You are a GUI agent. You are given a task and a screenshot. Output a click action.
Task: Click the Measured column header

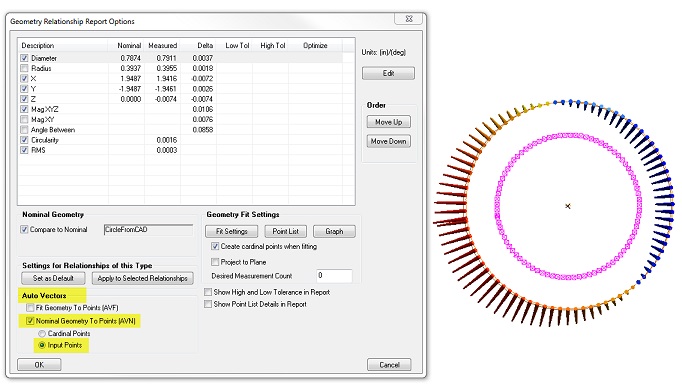pyautogui.click(x=162, y=45)
